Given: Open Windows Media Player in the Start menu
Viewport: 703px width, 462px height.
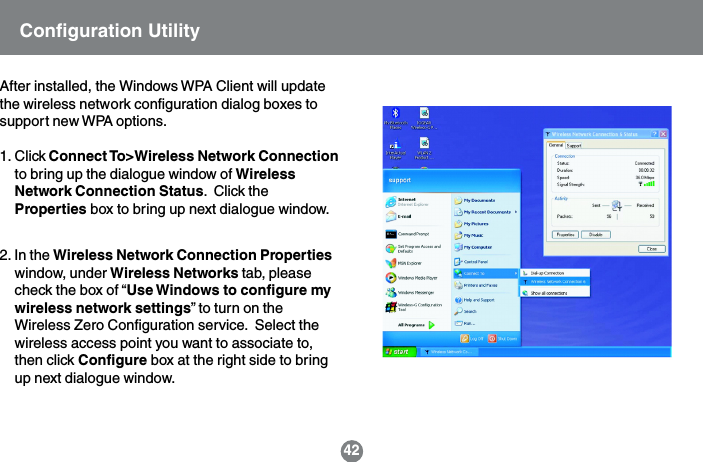Looking at the screenshot, I should 412,278.
